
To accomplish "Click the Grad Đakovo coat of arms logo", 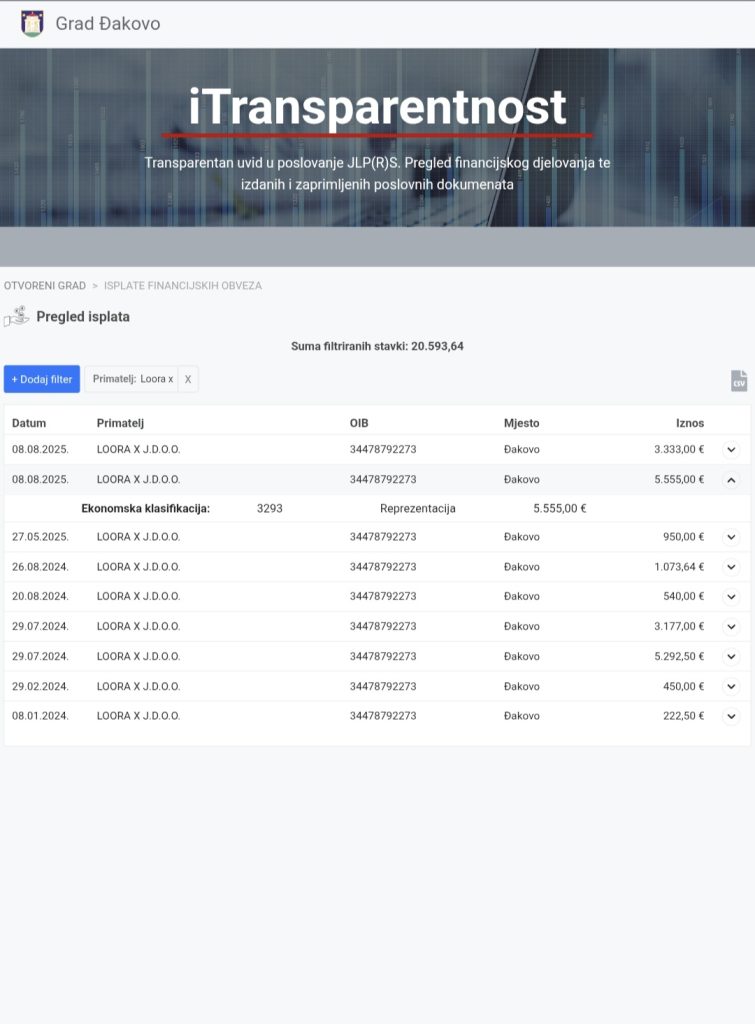I will coord(32,24).
